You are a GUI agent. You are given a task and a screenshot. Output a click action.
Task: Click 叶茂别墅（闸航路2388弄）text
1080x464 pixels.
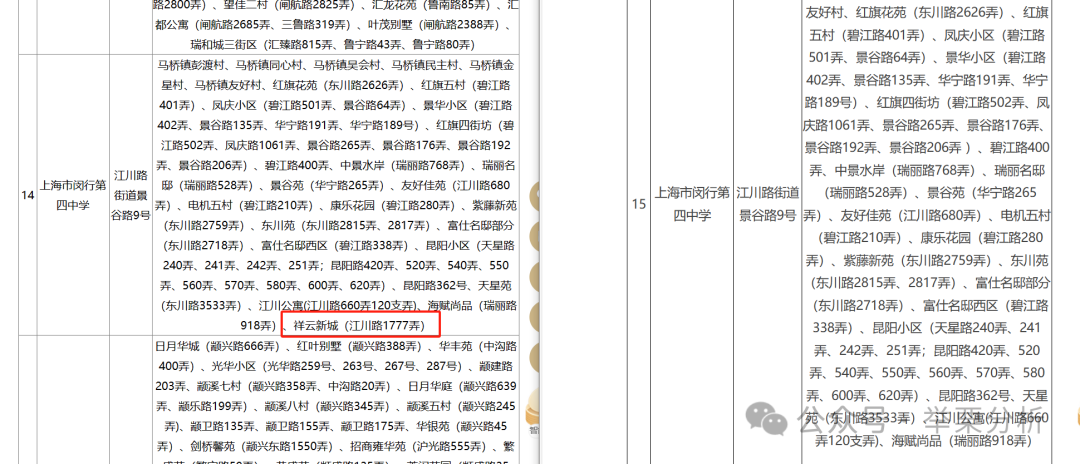[435, 25]
